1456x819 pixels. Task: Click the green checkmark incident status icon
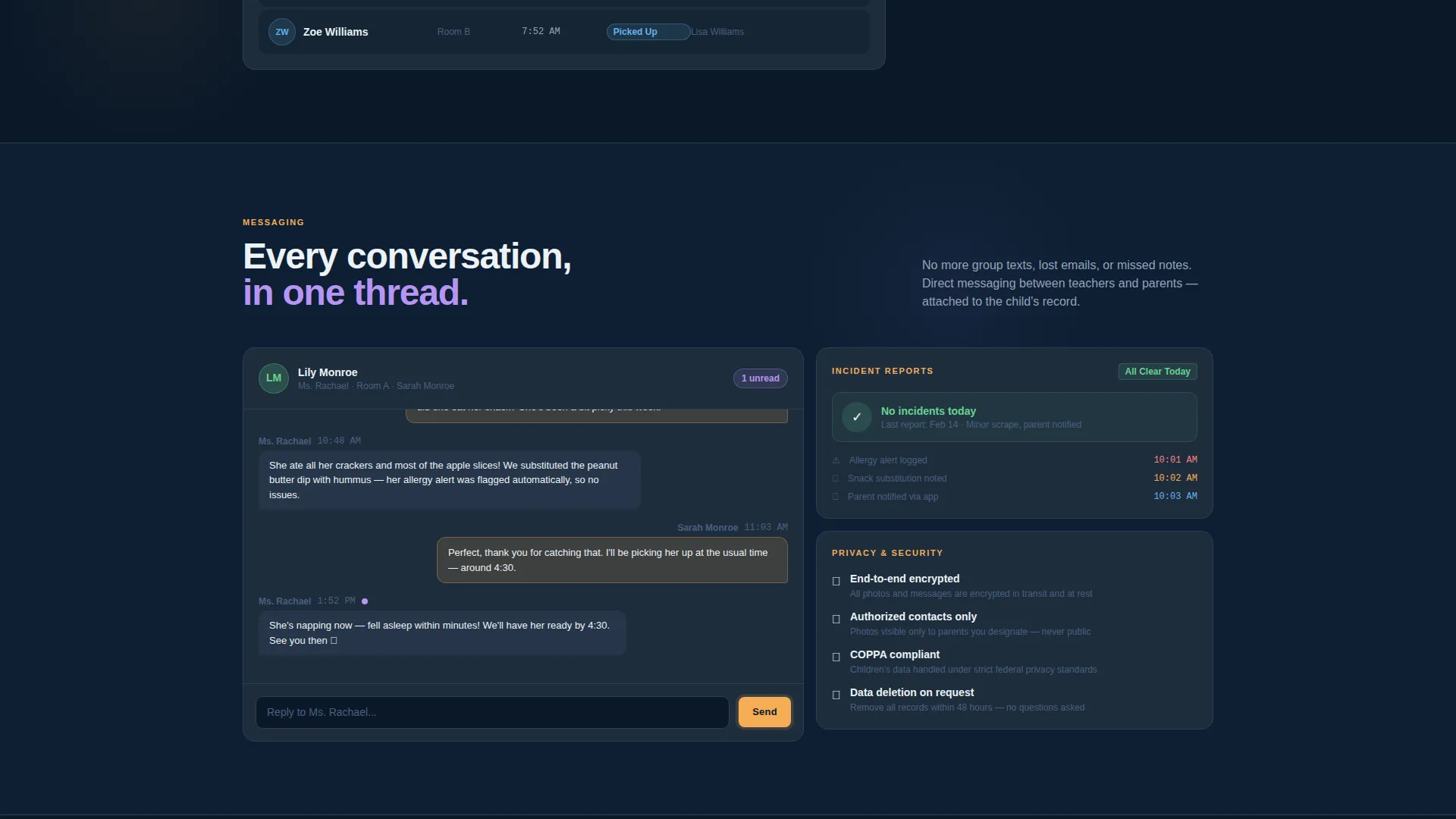857,417
